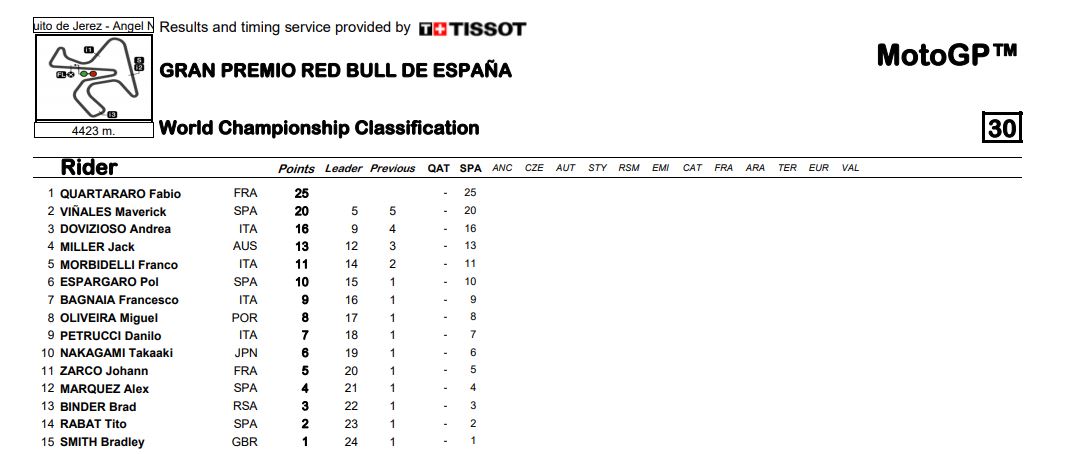This screenshot has height=454, width=1083.
Task: Click the 4423 m. track length box
Action: (94, 130)
